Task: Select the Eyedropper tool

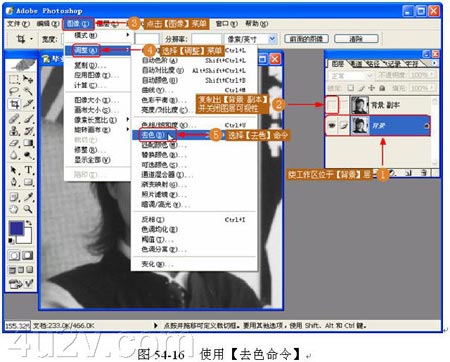Action: 28,197
